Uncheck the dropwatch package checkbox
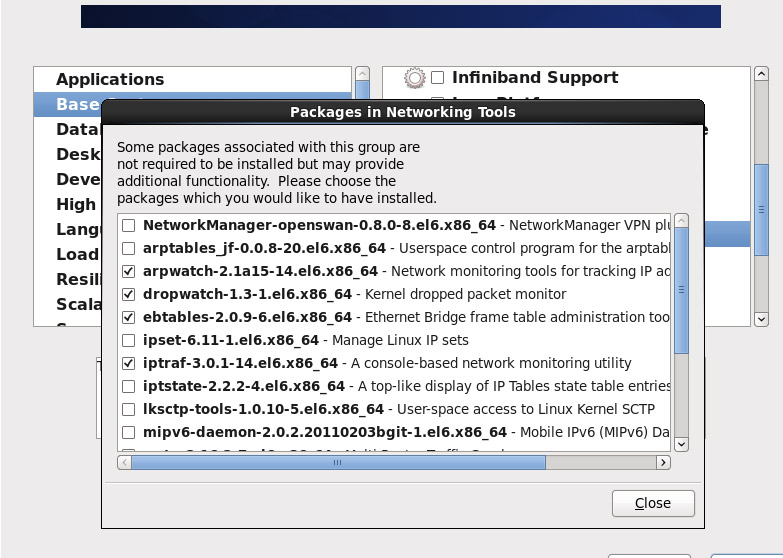The width and height of the screenshot is (783, 558). [x=129, y=294]
